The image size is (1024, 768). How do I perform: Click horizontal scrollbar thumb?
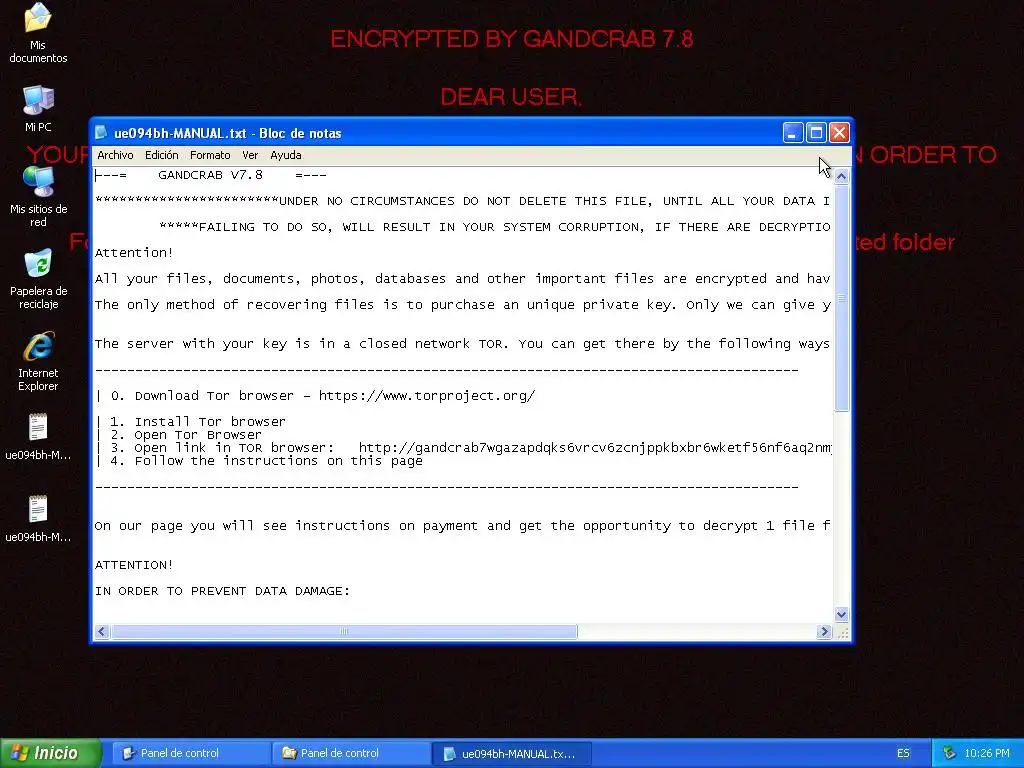click(x=344, y=632)
